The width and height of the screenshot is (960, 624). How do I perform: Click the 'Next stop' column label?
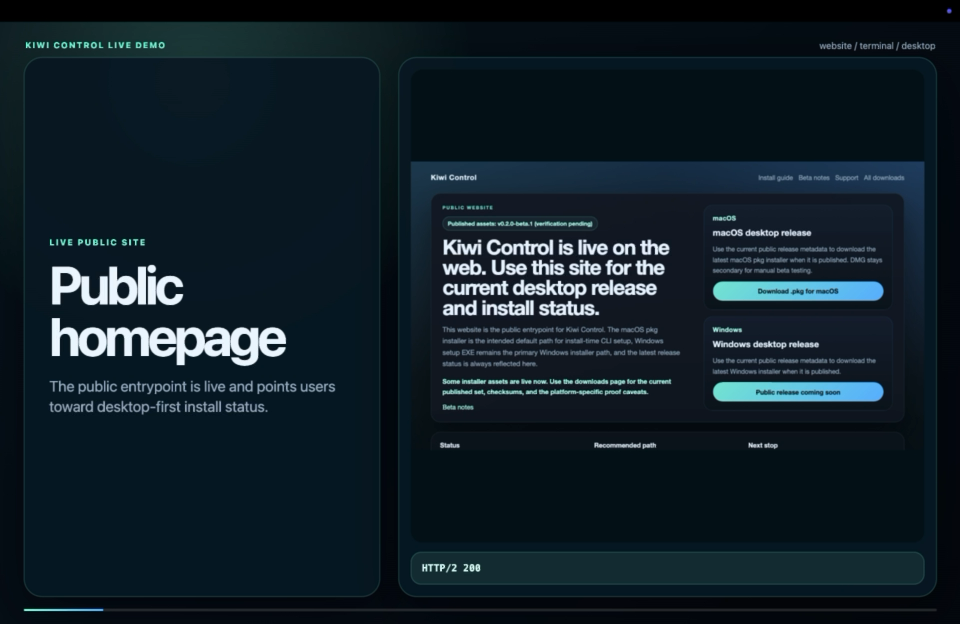coord(762,445)
